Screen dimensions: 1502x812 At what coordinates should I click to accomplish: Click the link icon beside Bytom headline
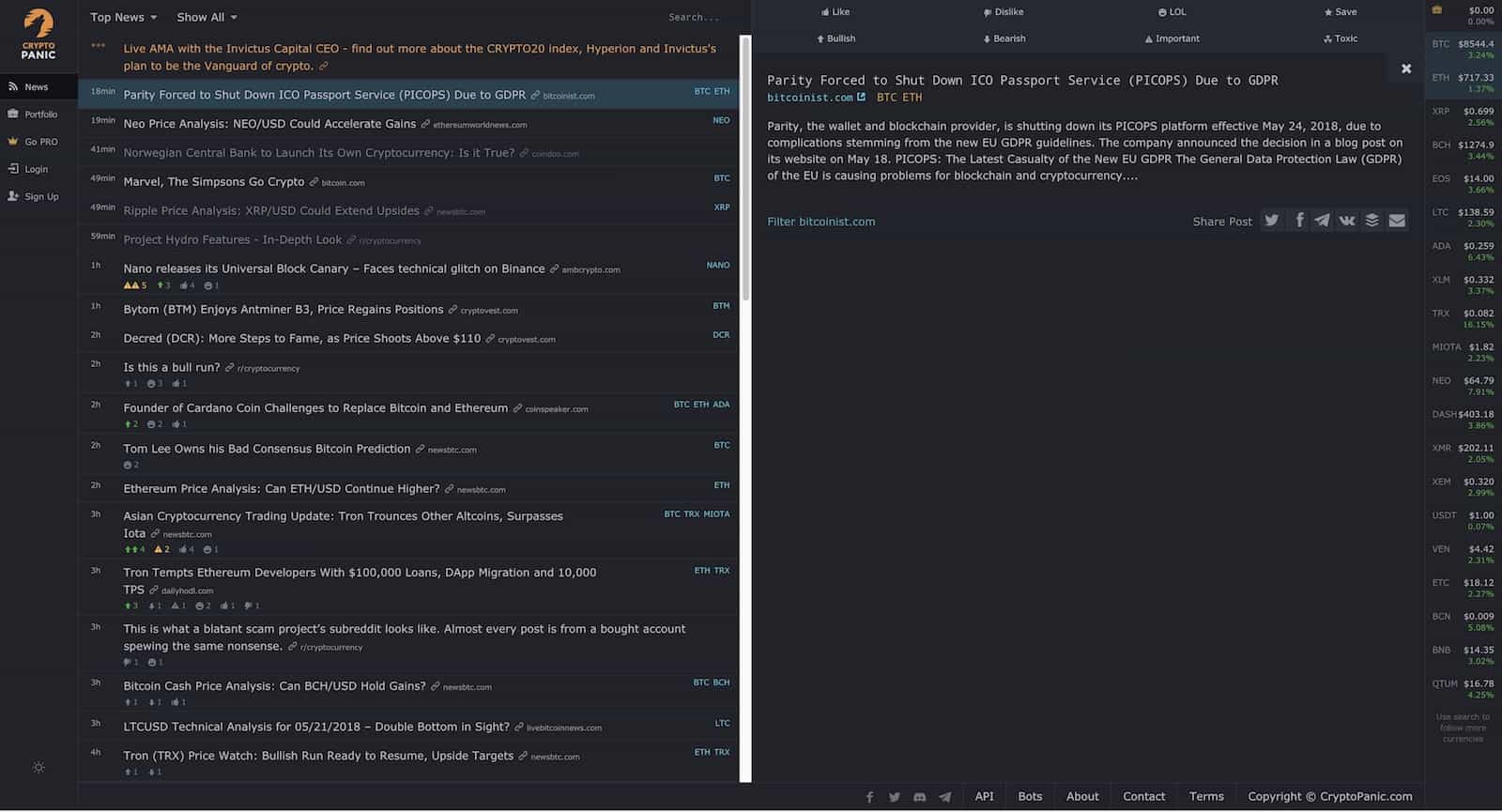pyautogui.click(x=452, y=310)
